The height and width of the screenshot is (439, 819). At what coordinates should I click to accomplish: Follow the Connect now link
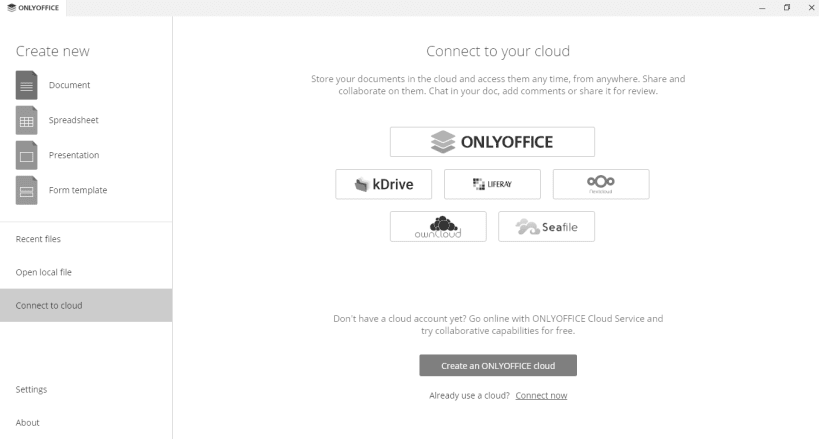point(541,396)
